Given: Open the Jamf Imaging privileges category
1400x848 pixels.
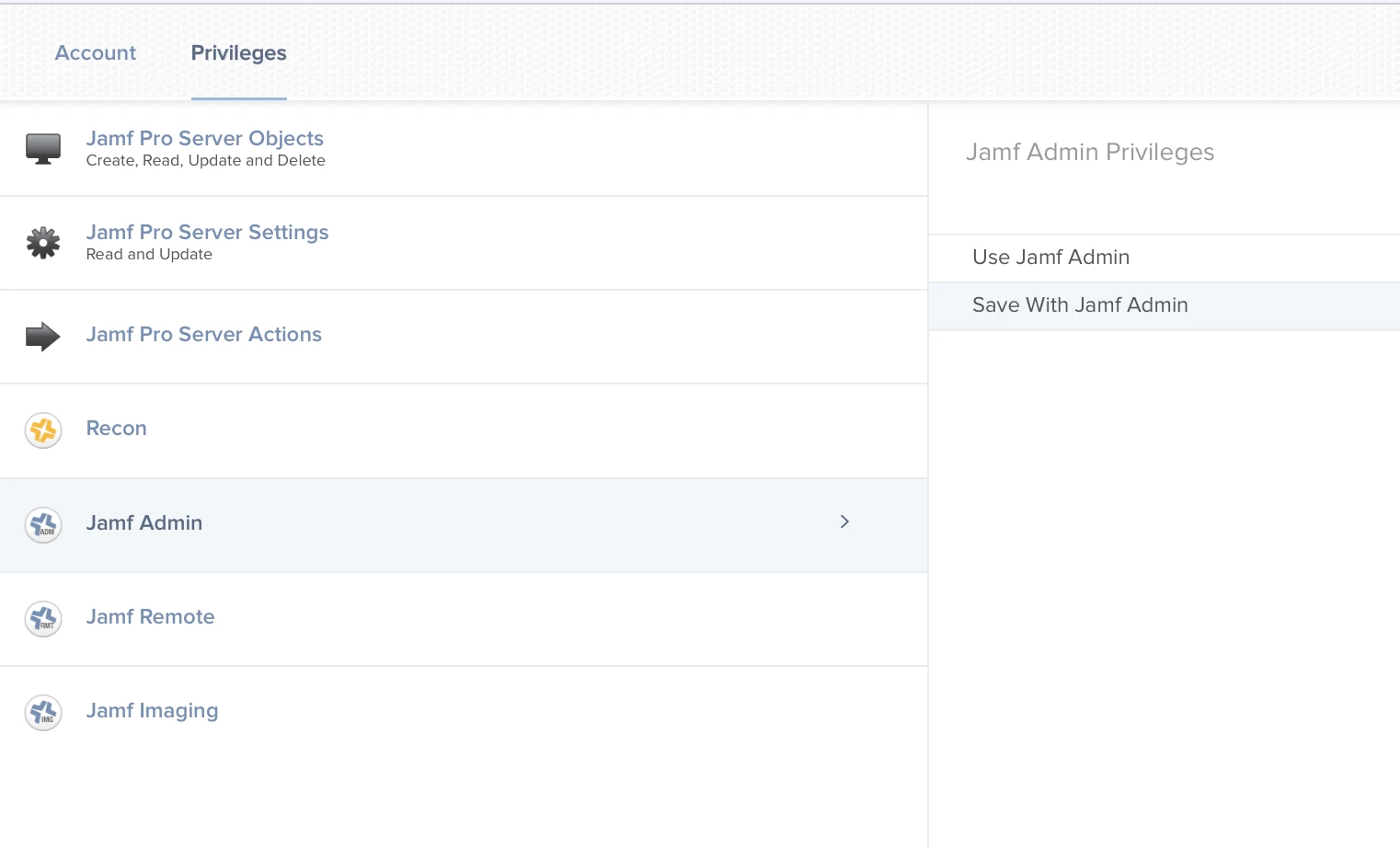Looking at the screenshot, I should pos(464,713).
